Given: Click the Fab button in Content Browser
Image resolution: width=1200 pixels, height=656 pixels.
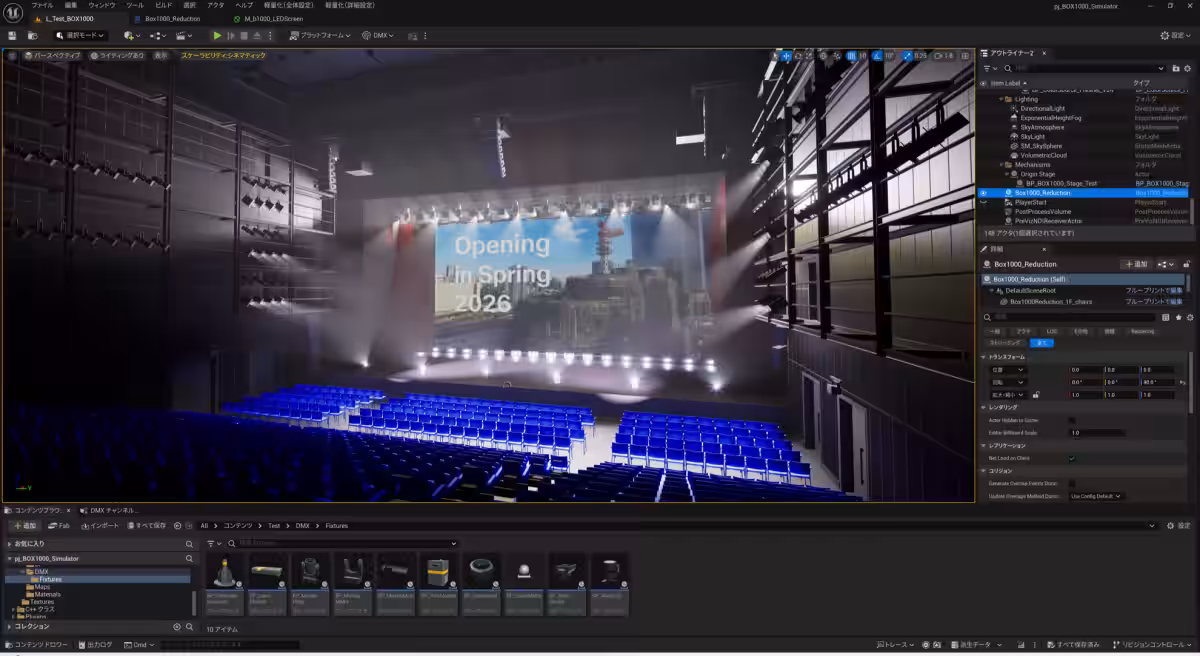Looking at the screenshot, I should (x=59, y=525).
